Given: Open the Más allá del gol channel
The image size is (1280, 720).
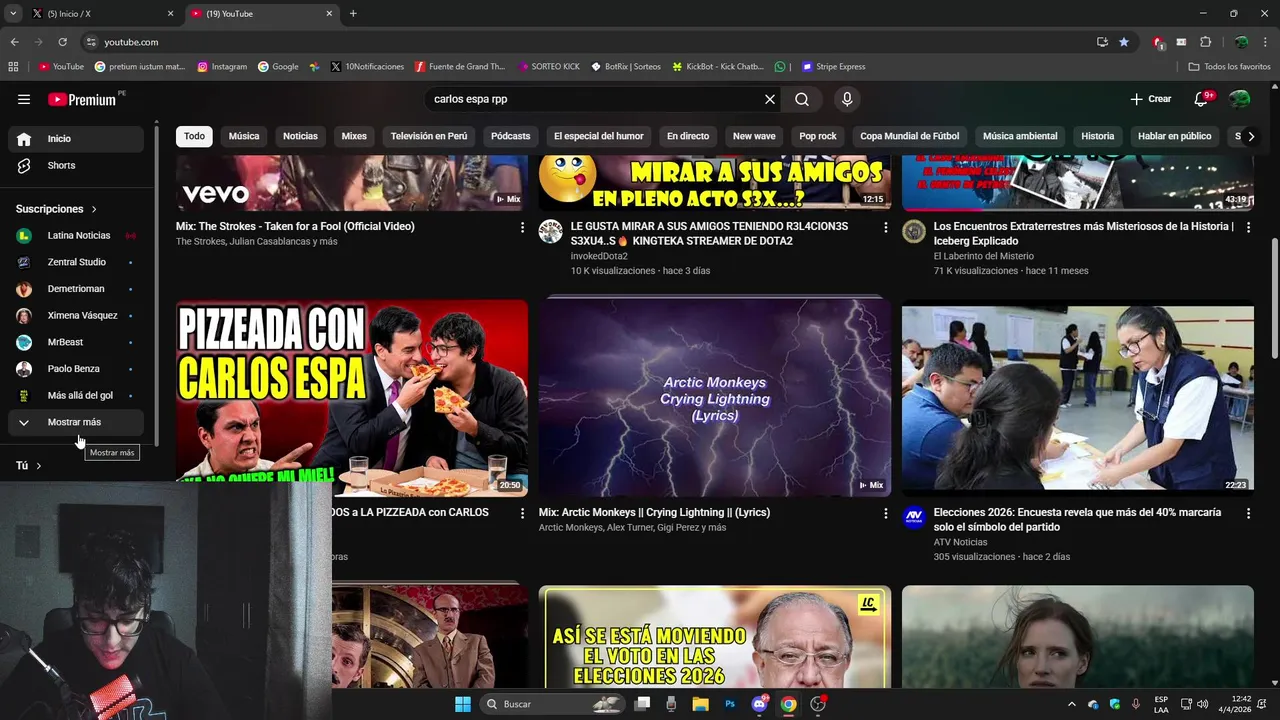Looking at the screenshot, I should point(76,395).
